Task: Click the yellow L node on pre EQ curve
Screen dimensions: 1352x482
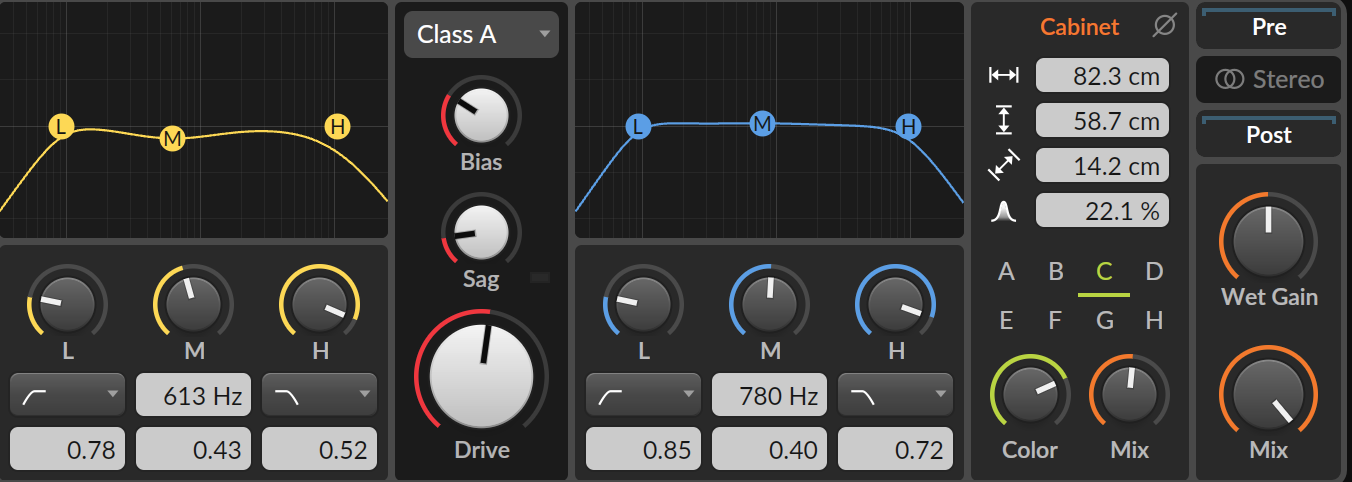Action: (x=62, y=127)
